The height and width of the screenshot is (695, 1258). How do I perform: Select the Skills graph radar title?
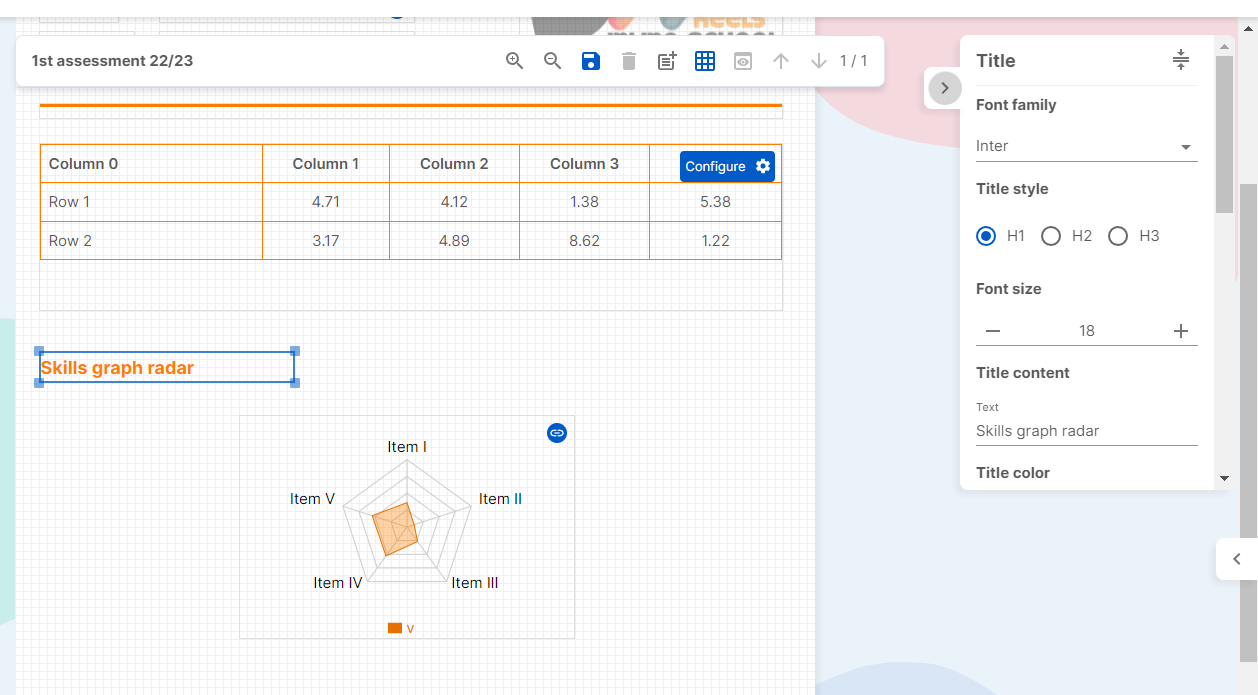tap(167, 368)
